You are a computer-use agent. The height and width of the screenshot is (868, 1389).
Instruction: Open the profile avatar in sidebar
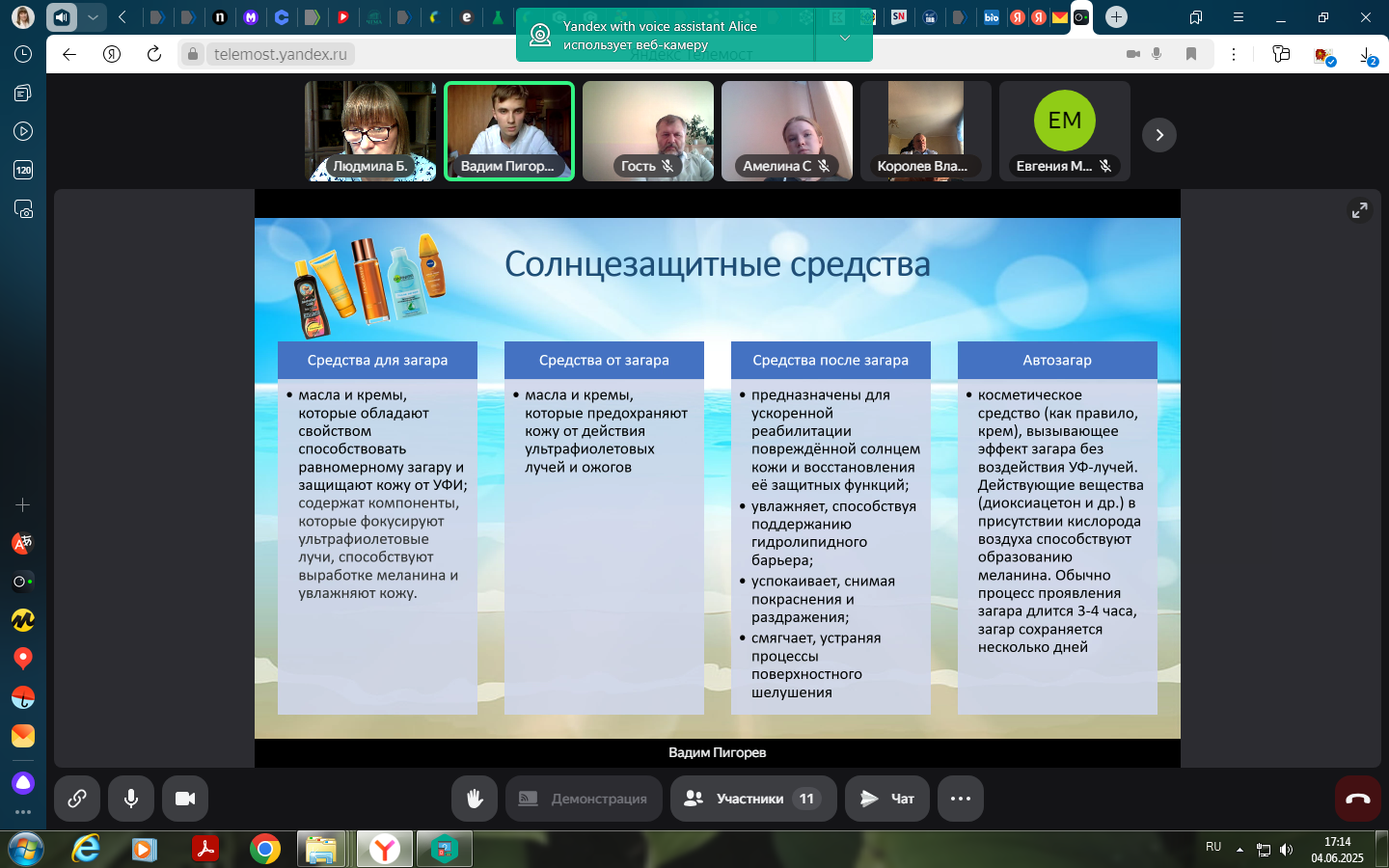[x=23, y=16]
